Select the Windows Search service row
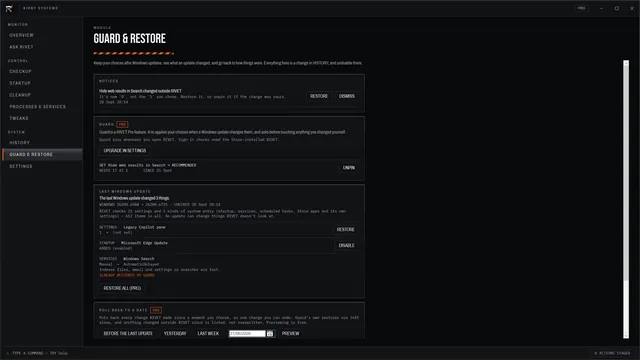The height and width of the screenshot is (360, 640). click(x=229, y=267)
